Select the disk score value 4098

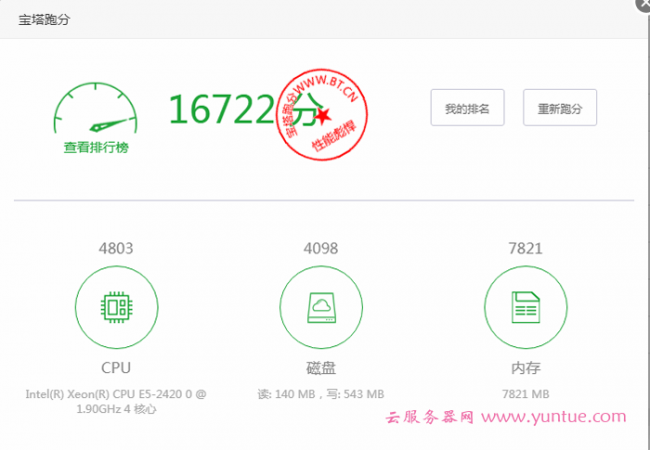[320, 248]
